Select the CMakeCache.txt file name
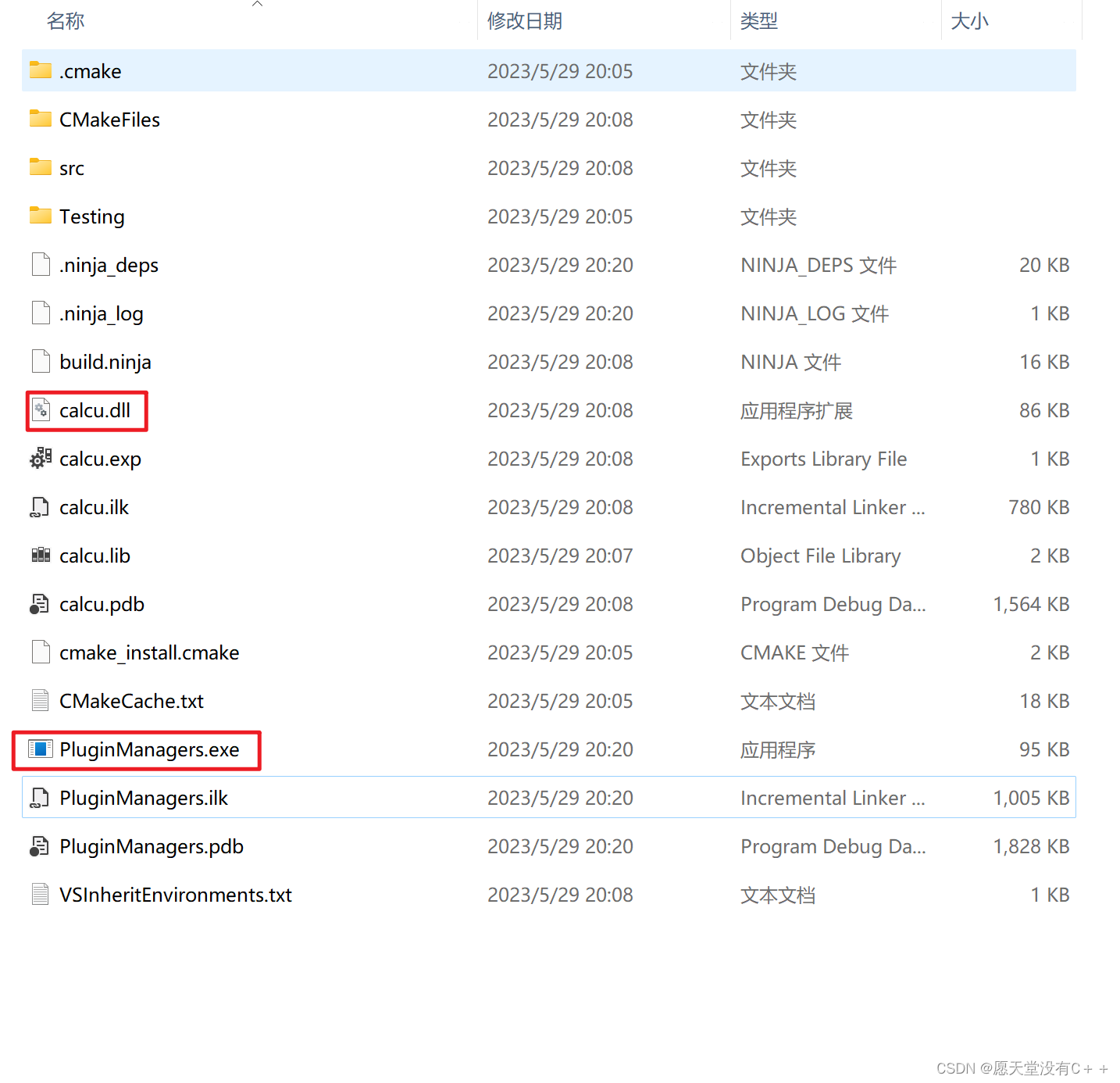Image resolution: width=1120 pixels, height=1083 pixels. click(x=132, y=701)
